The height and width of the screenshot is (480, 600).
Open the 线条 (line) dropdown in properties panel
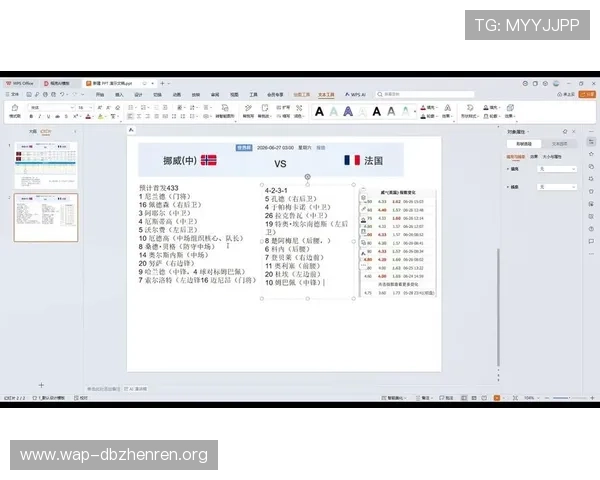click(x=557, y=187)
